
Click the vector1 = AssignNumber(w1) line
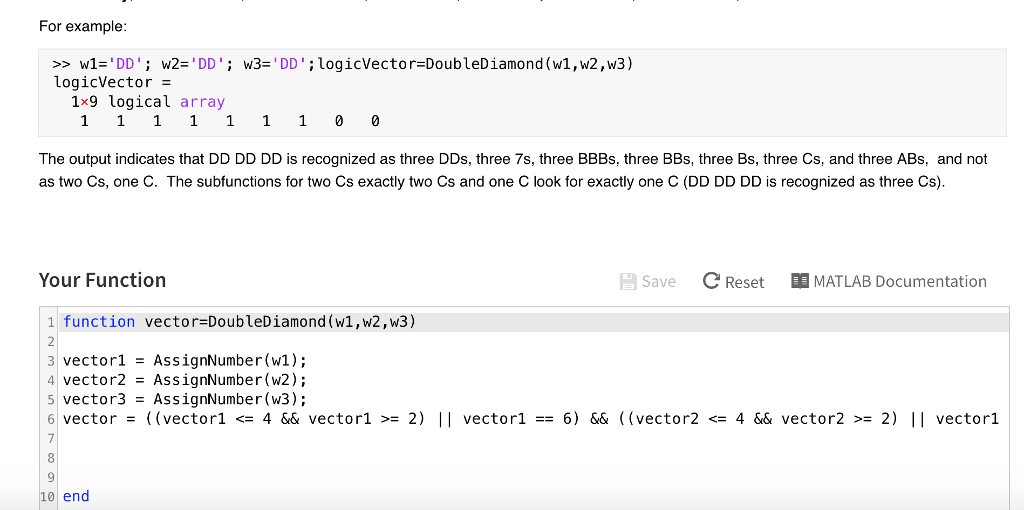(x=185, y=360)
